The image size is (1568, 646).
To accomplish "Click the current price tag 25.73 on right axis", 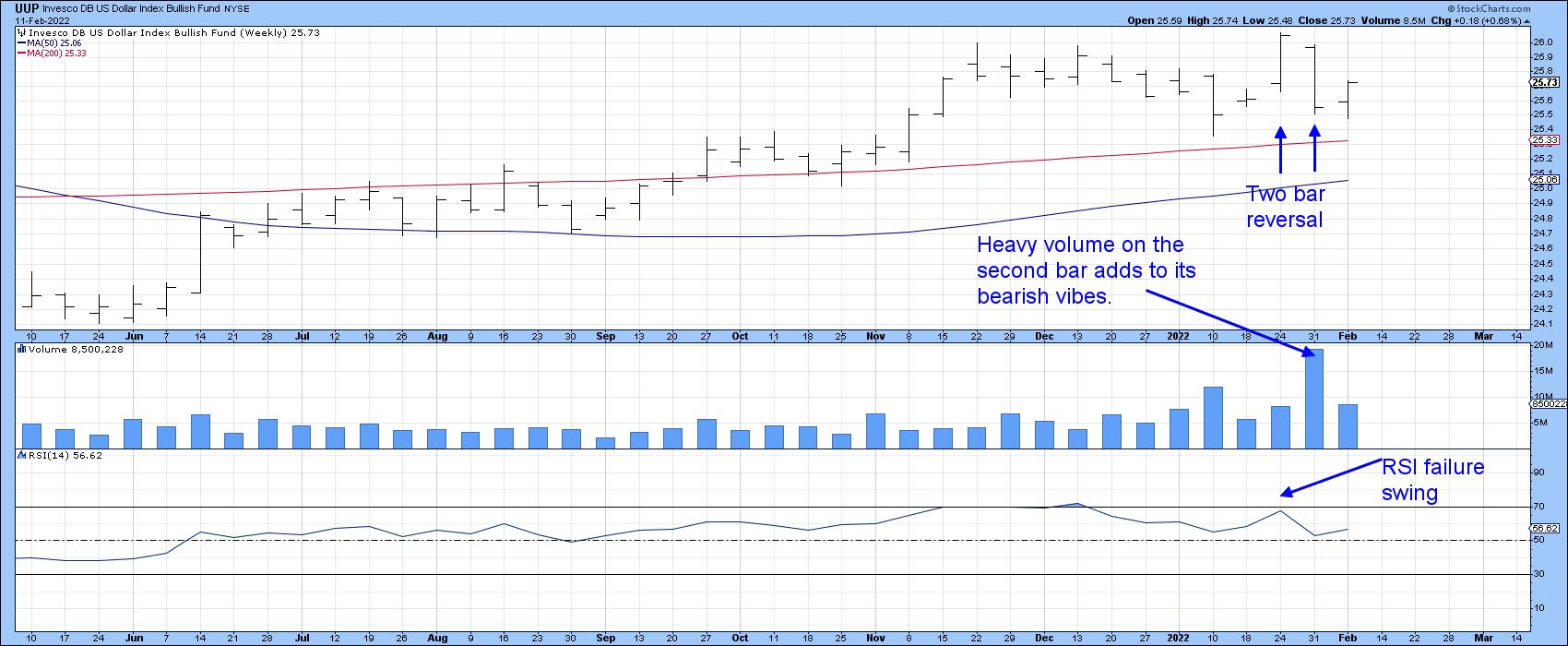I will coord(1545,83).
